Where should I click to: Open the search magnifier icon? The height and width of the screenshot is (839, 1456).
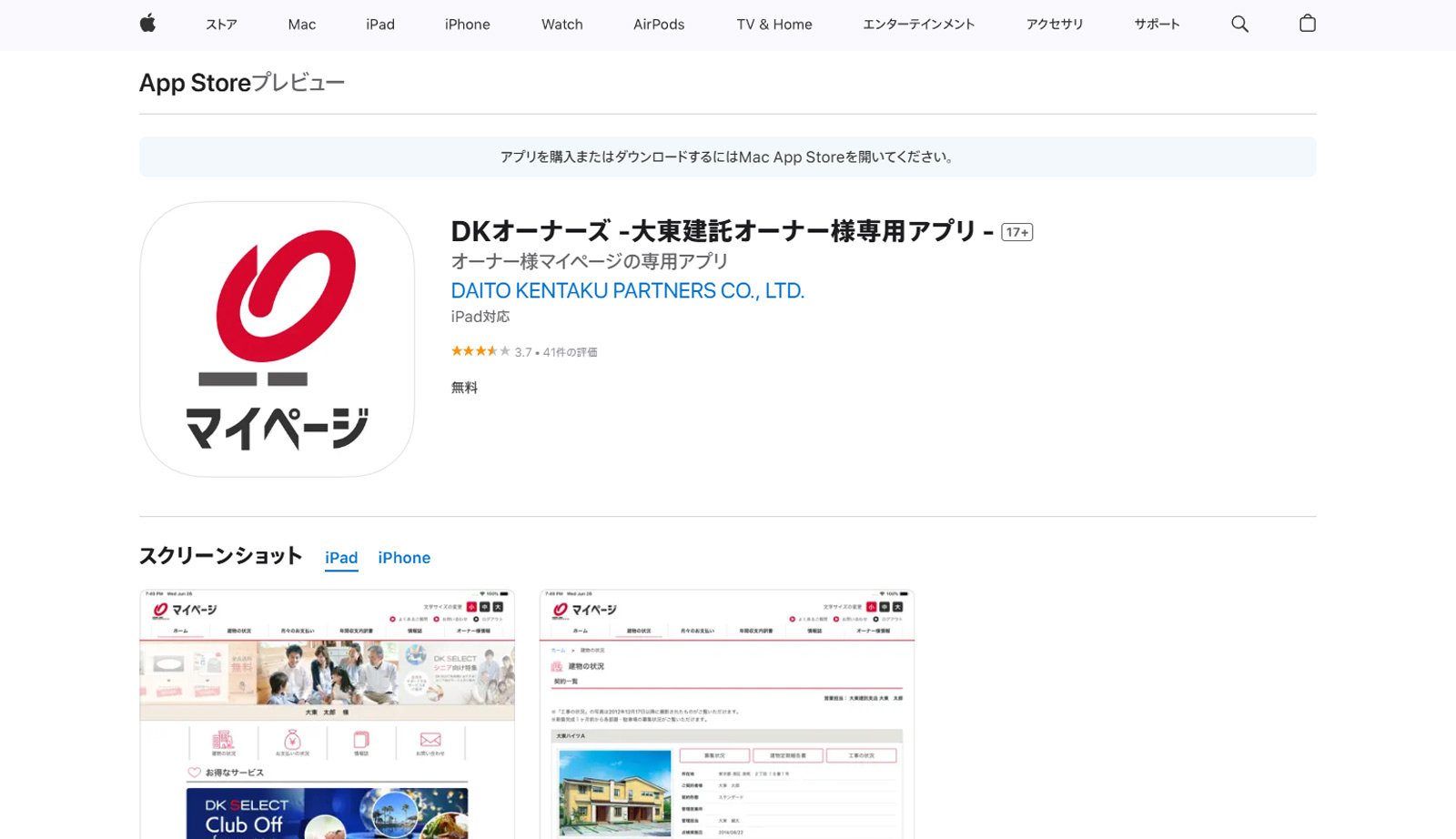point(1239,24)
